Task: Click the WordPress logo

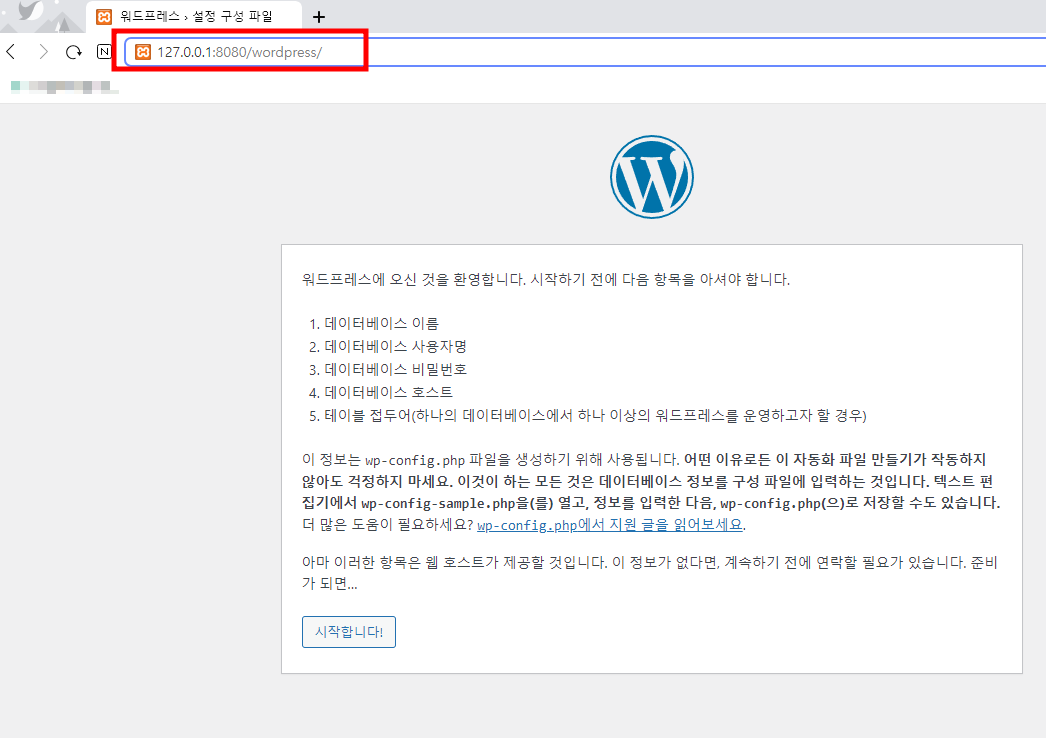Action: 652,177
